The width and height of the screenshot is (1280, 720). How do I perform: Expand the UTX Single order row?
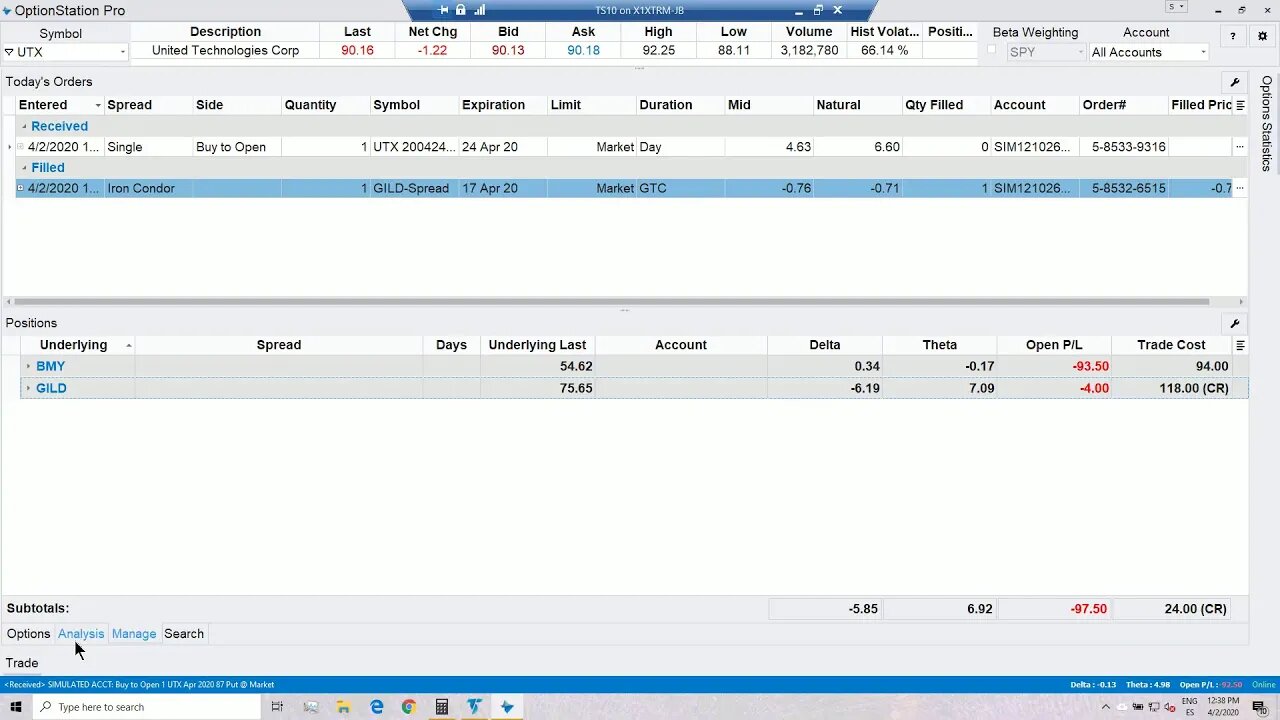pos(20,147)
